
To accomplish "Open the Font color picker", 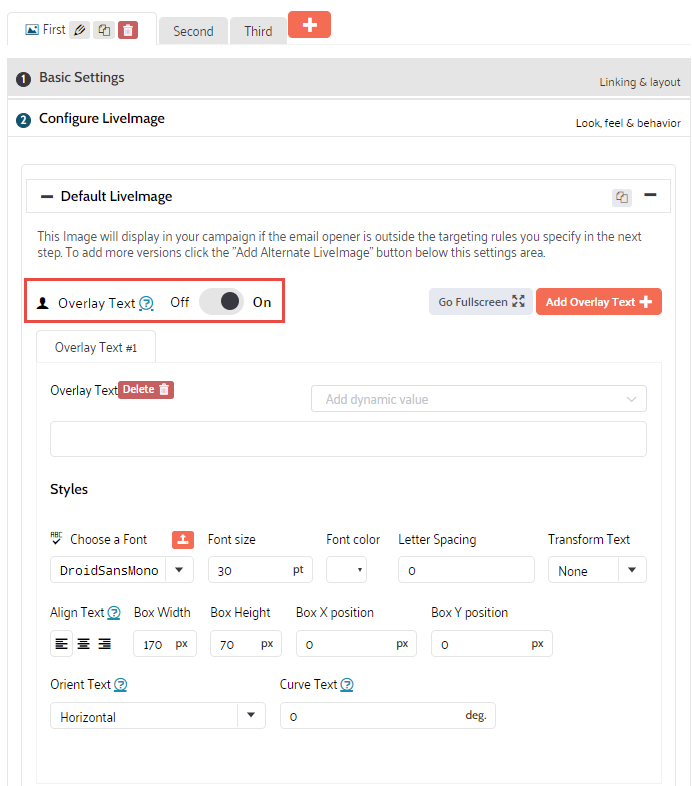I will [346, 570].
